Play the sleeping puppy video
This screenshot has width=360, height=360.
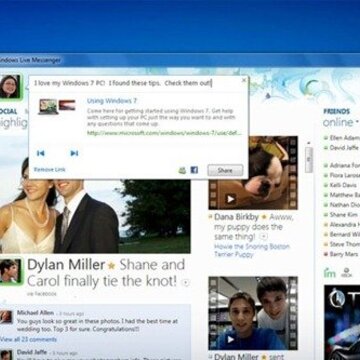tap(230, 199)
